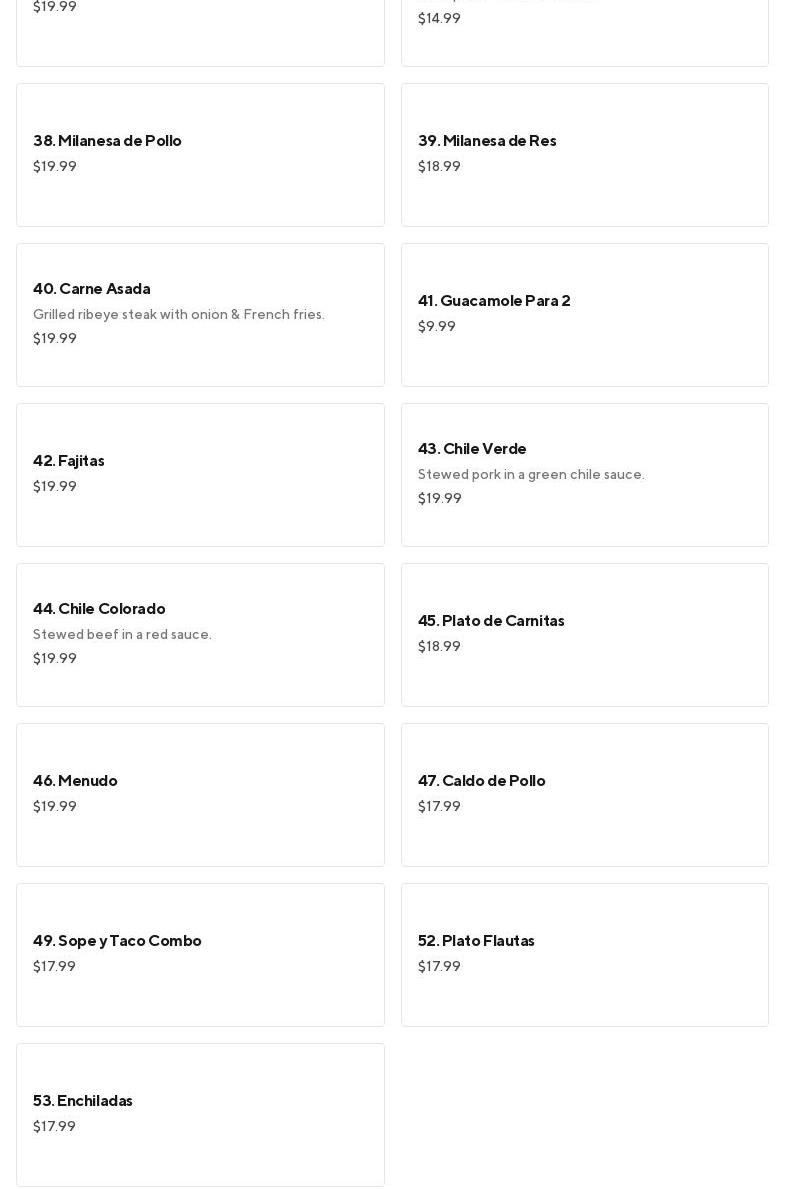Screen dimensions: 785x1189
Task: Open the partially visible $14.99 item card
Action: pos(584,30)
